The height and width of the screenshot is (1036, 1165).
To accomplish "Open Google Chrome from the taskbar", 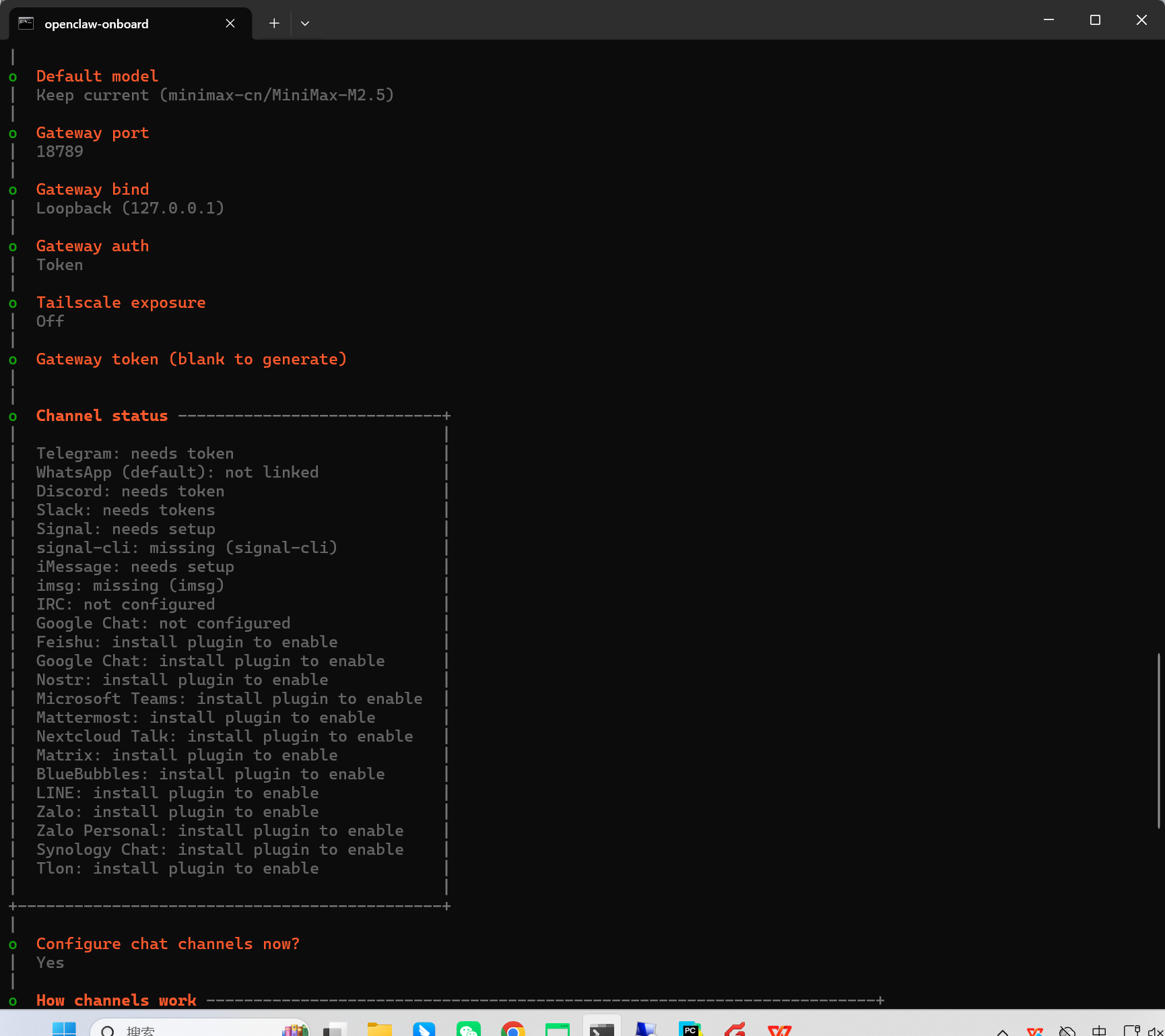I will click(x=513, y=1028).
